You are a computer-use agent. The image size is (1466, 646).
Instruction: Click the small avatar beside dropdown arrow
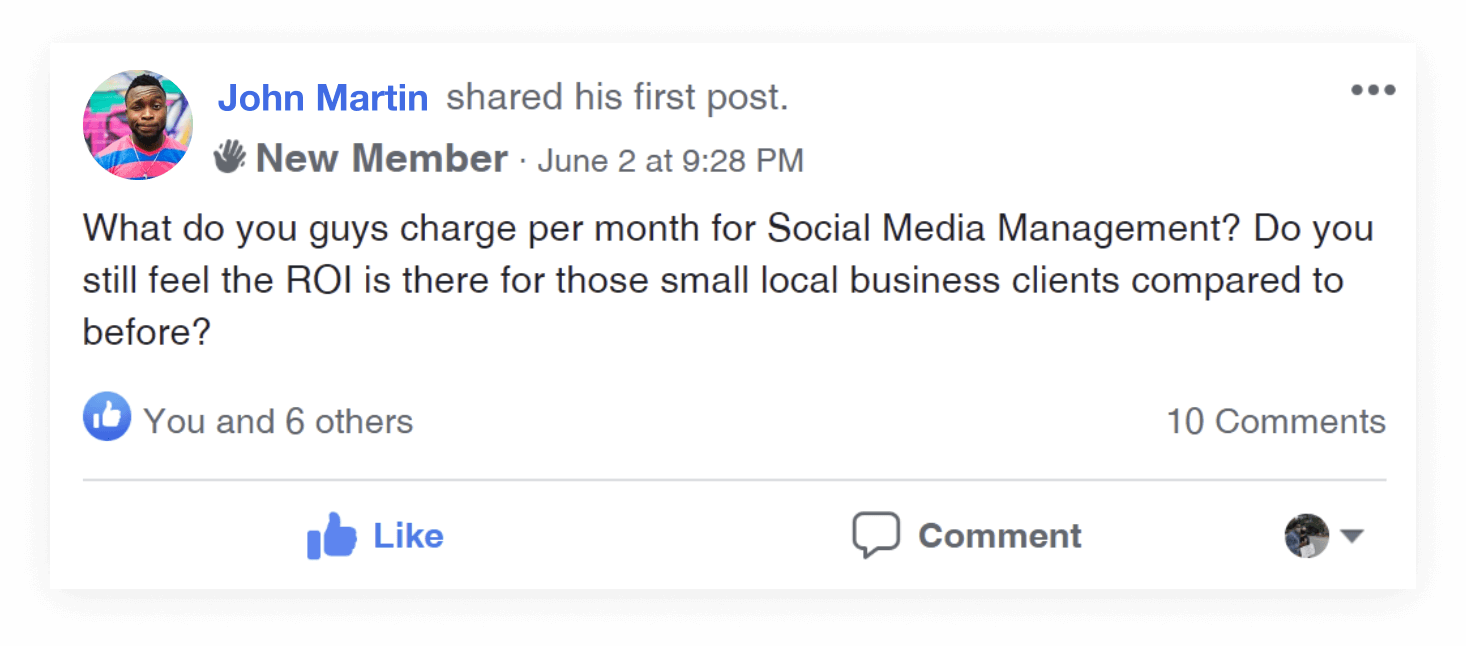[x=1307, y=536]
